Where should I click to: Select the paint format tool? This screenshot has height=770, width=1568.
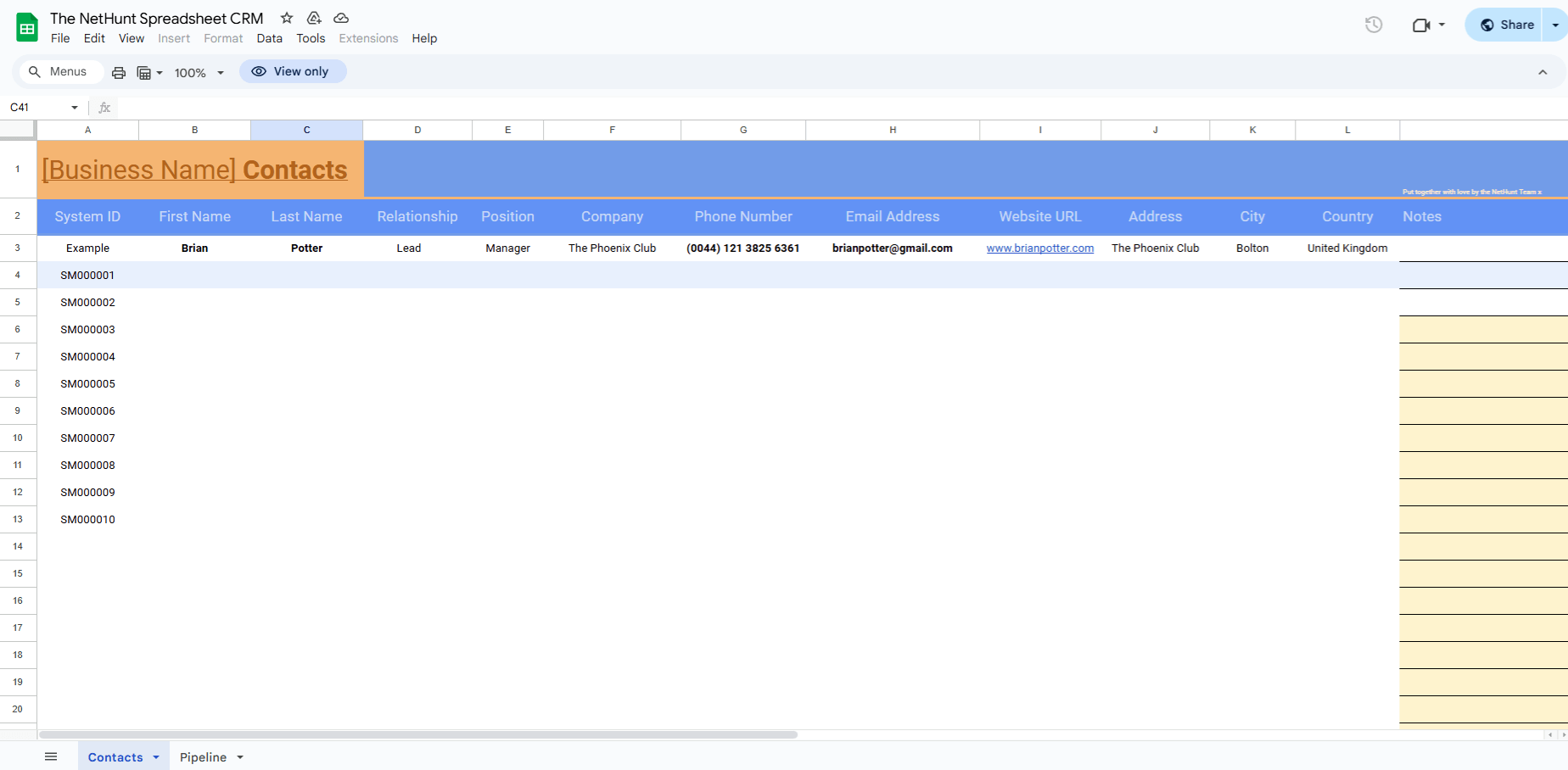144,72
